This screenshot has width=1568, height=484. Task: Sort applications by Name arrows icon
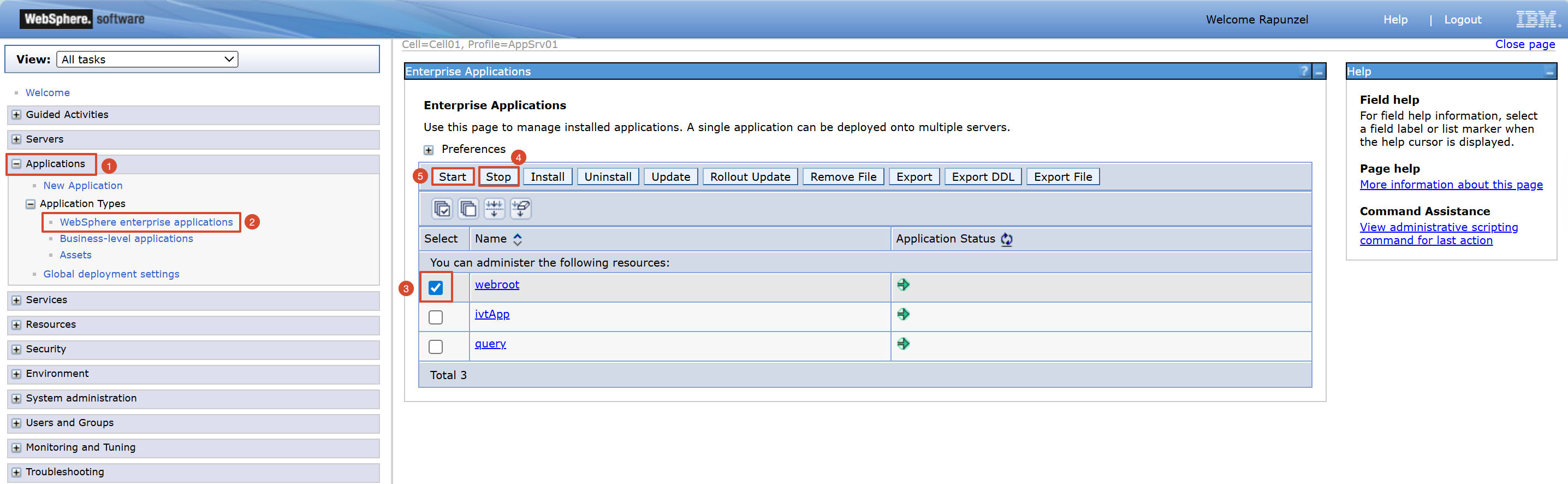[518, 239]
